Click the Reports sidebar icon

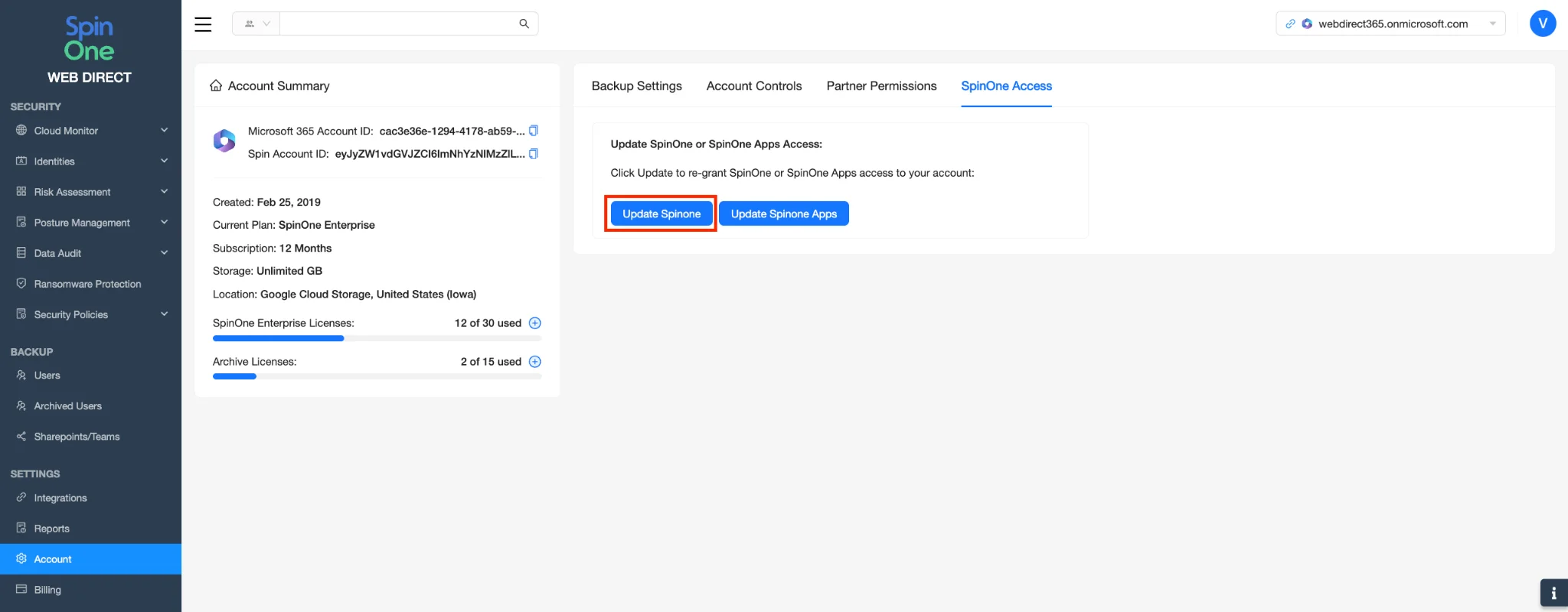coord(21,528)
